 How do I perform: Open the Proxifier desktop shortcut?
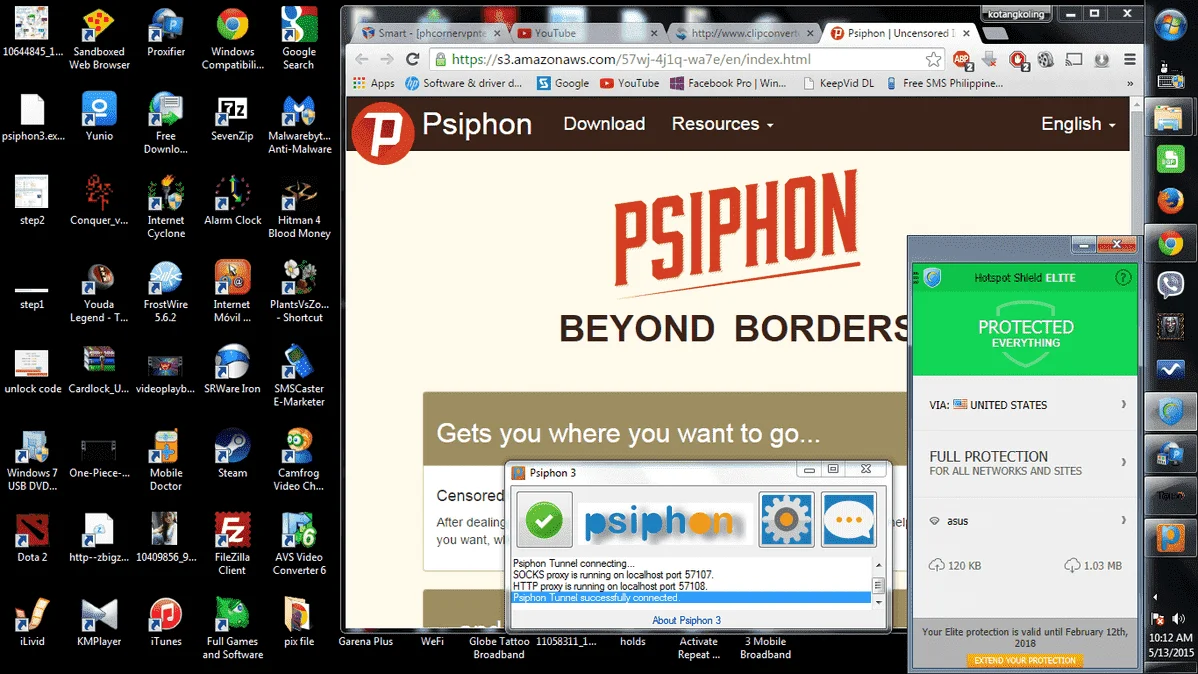point(166,34)
